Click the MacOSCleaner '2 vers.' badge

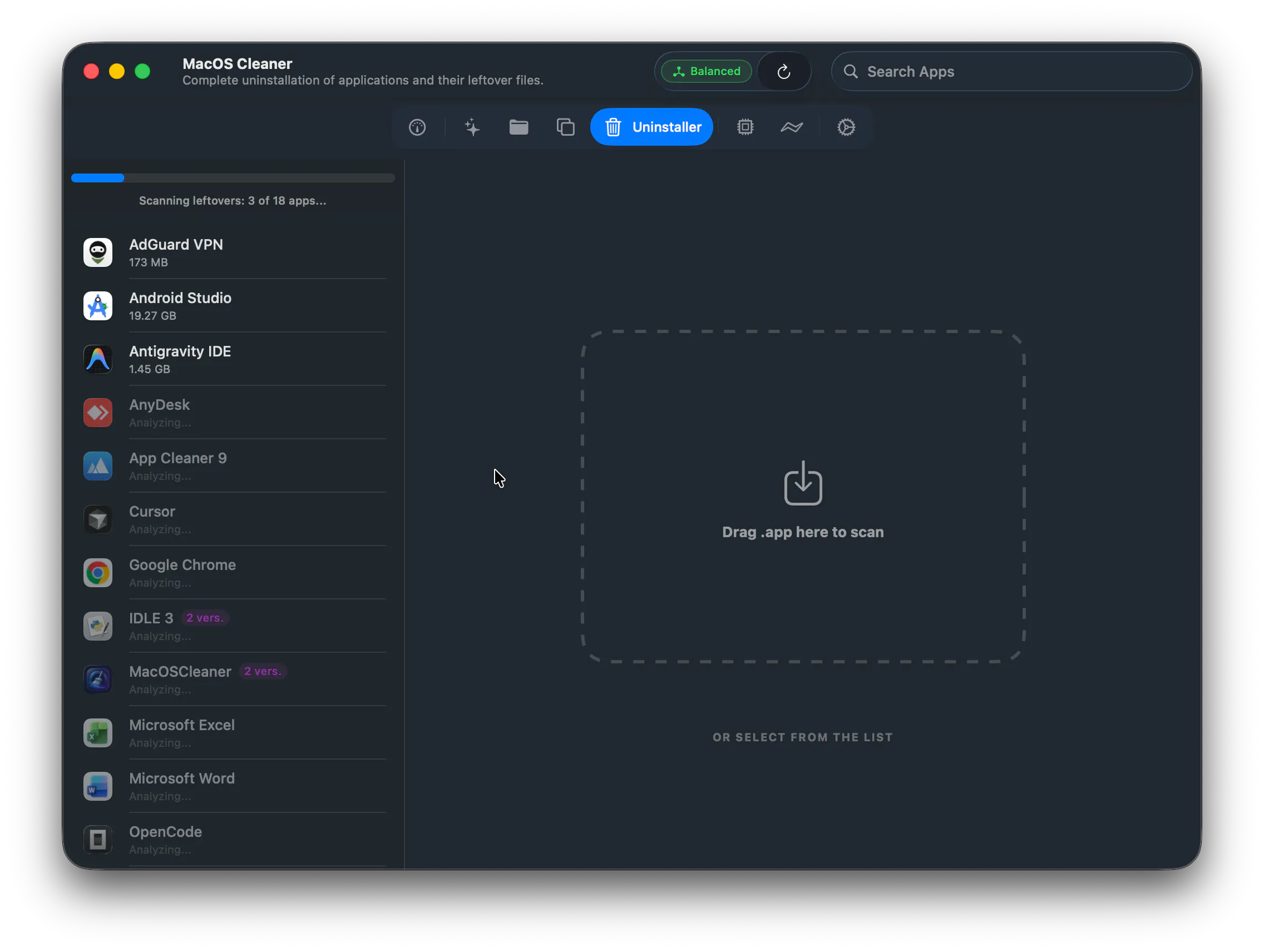263,672
